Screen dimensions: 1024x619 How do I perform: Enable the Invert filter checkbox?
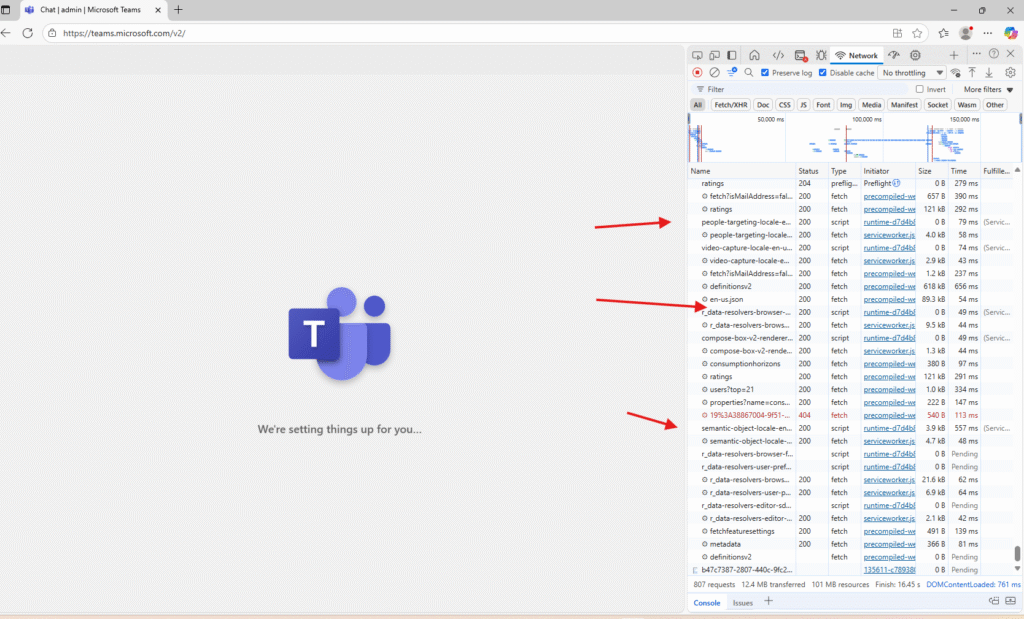pos(920,89)
